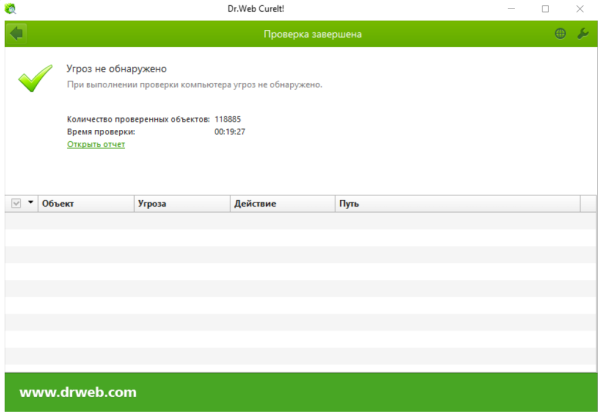Go back with the green arrow button
This screenshot has width=600, height=413.
coord(16,34)
